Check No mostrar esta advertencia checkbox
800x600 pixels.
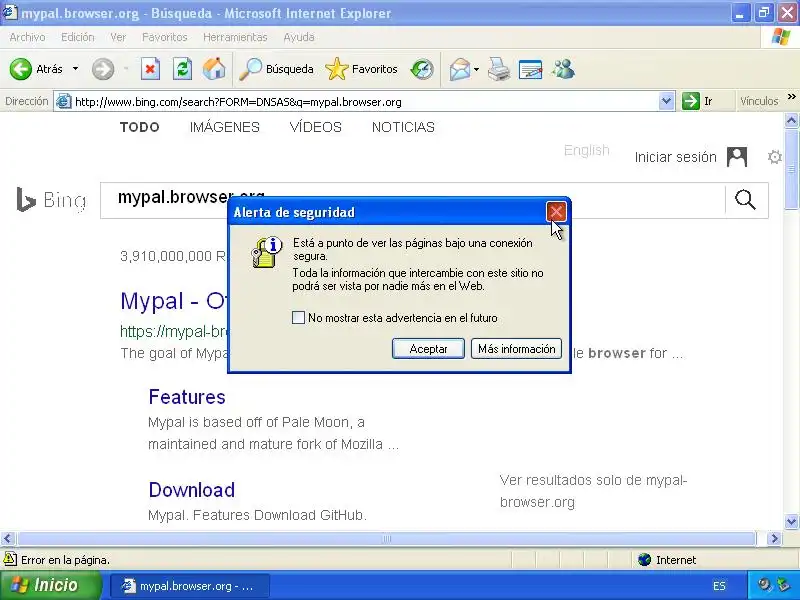click(x=298, y=318)
